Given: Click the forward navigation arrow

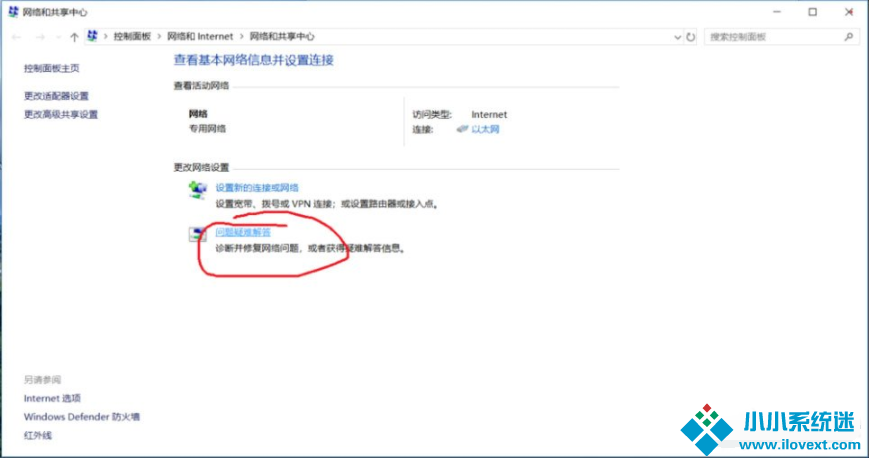Looking at the screenshot, I should 40,37.
